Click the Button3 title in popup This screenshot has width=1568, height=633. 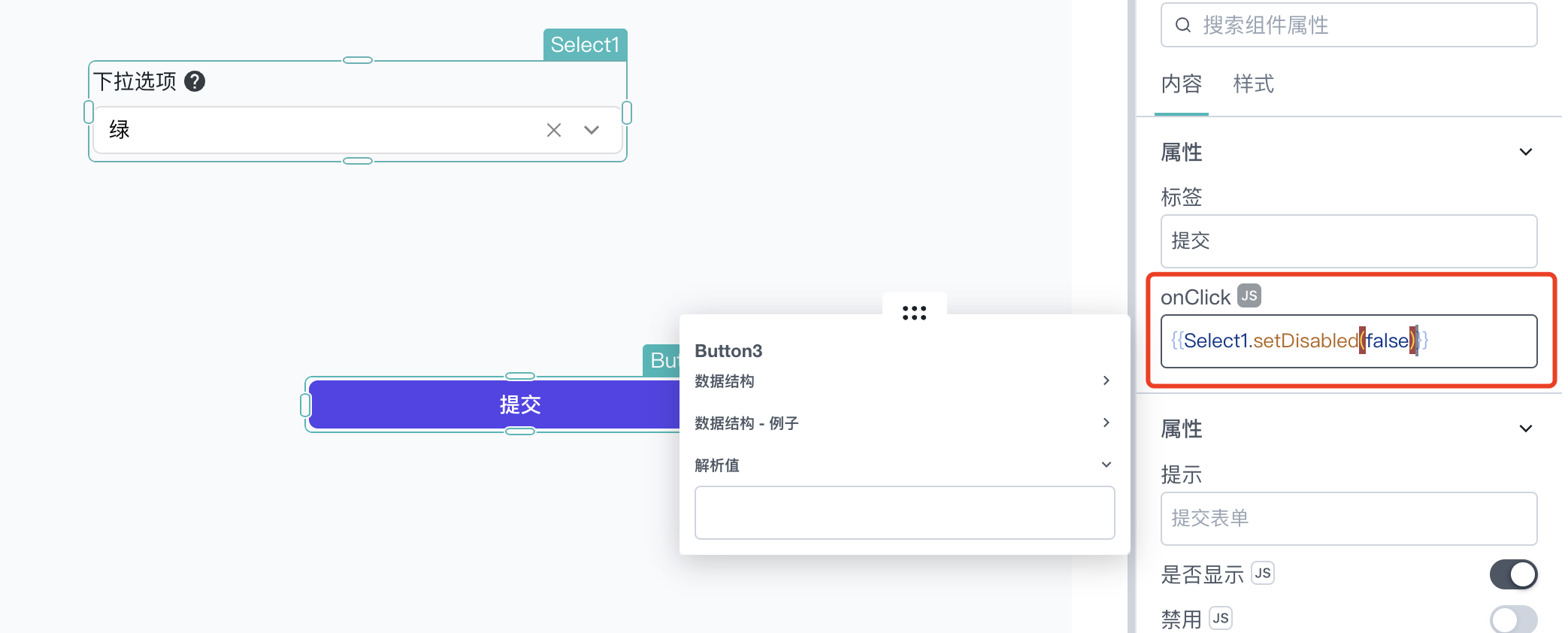(x=728, y=351)
